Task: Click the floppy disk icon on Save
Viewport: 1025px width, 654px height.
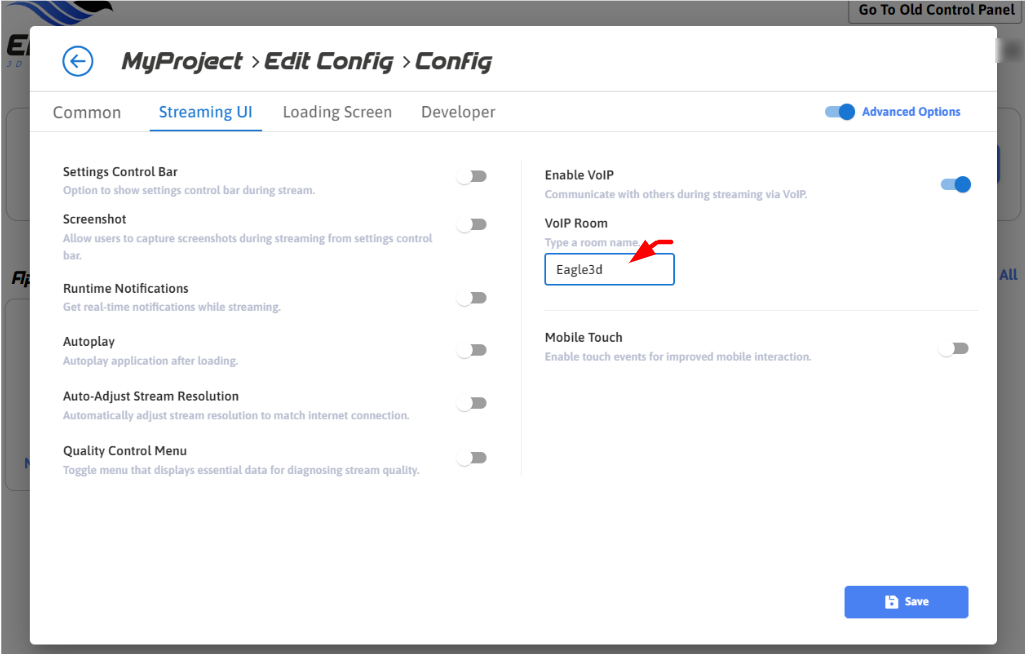Action: 891,602
